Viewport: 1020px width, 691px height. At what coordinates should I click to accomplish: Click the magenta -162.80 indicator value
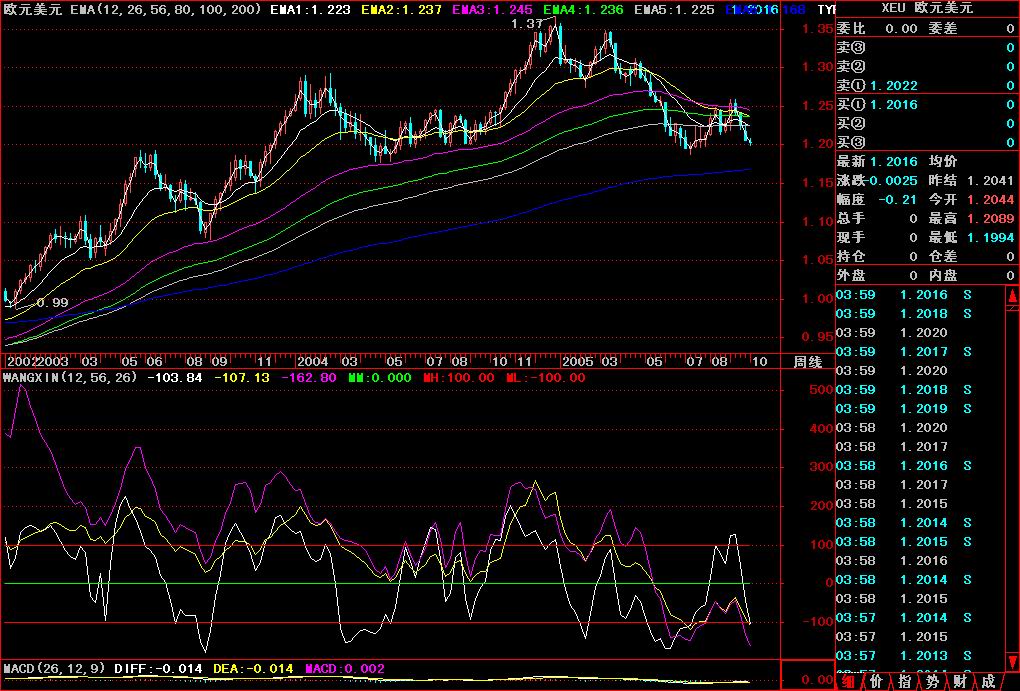pos(308,377)
